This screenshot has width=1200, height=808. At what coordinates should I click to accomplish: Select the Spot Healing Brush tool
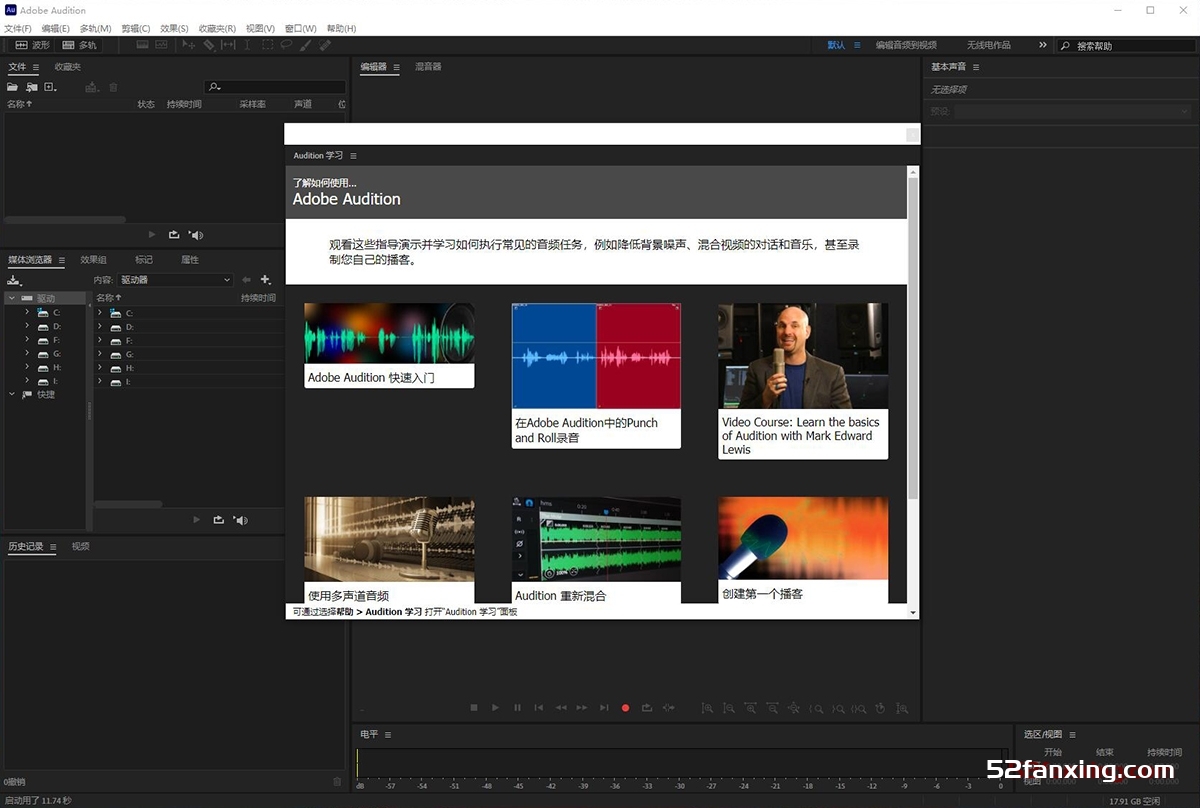coord(324,45)
